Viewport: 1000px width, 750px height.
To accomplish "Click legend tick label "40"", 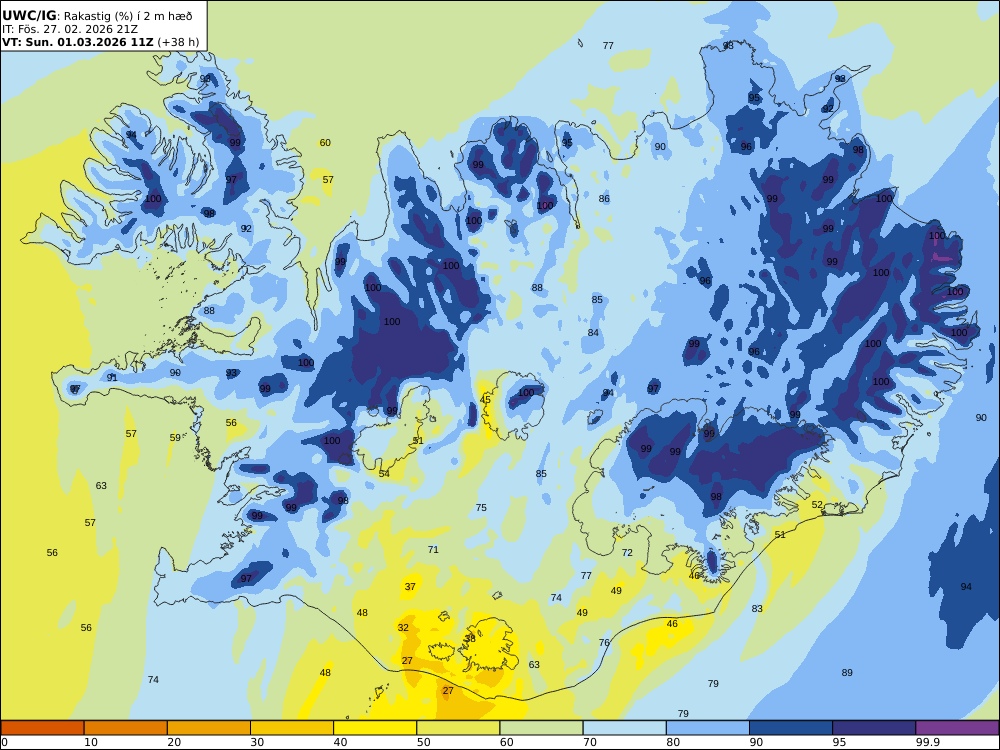I will pyautogui.click(x=341, y=742).
